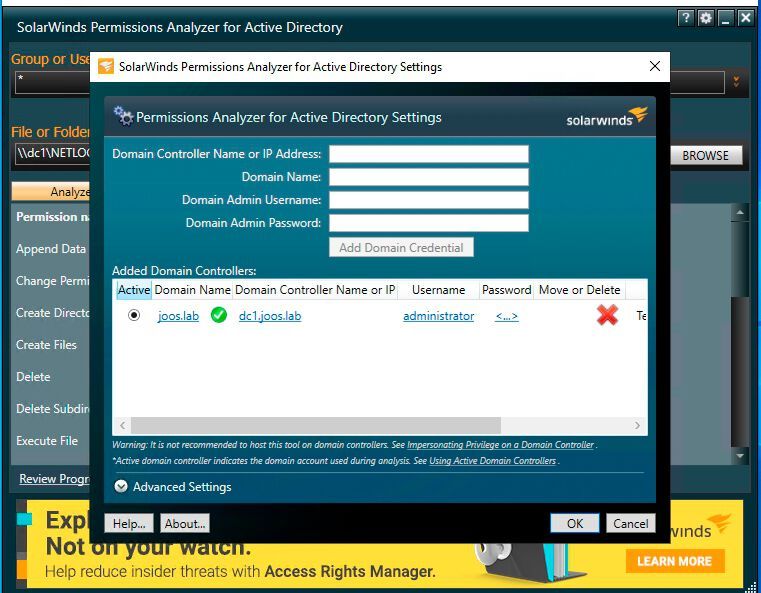Viewport: 761px width, 593px height.
Task: Click the Domain Admin Password field
Action: point(429,223)
